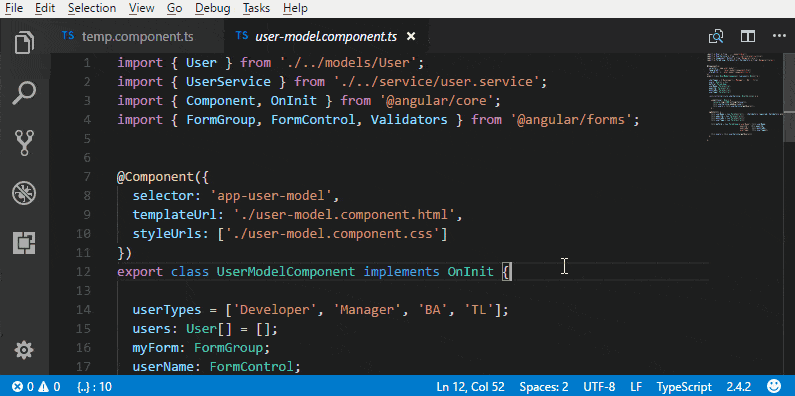Select the user-model.component.ts tab
Image resolution: width=795 pixels, height=396 pixels.
click(x=327, y=36)
